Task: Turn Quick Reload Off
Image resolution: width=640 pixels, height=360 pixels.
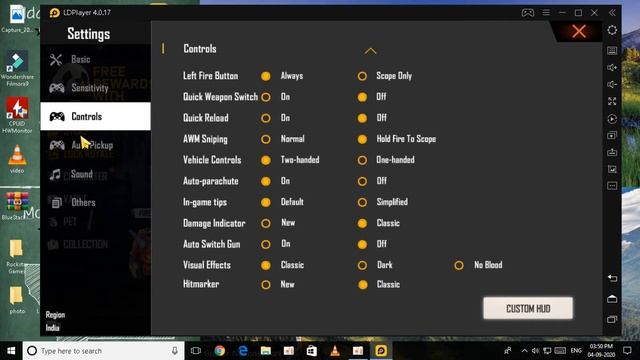Action: [362, 118]
